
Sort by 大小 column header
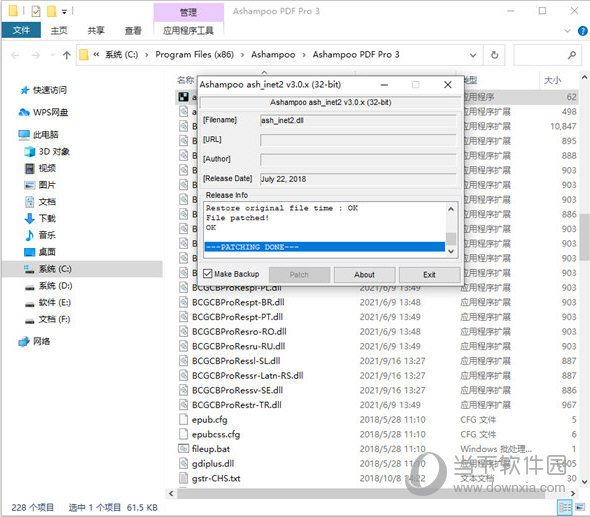(x=552, y=80)
